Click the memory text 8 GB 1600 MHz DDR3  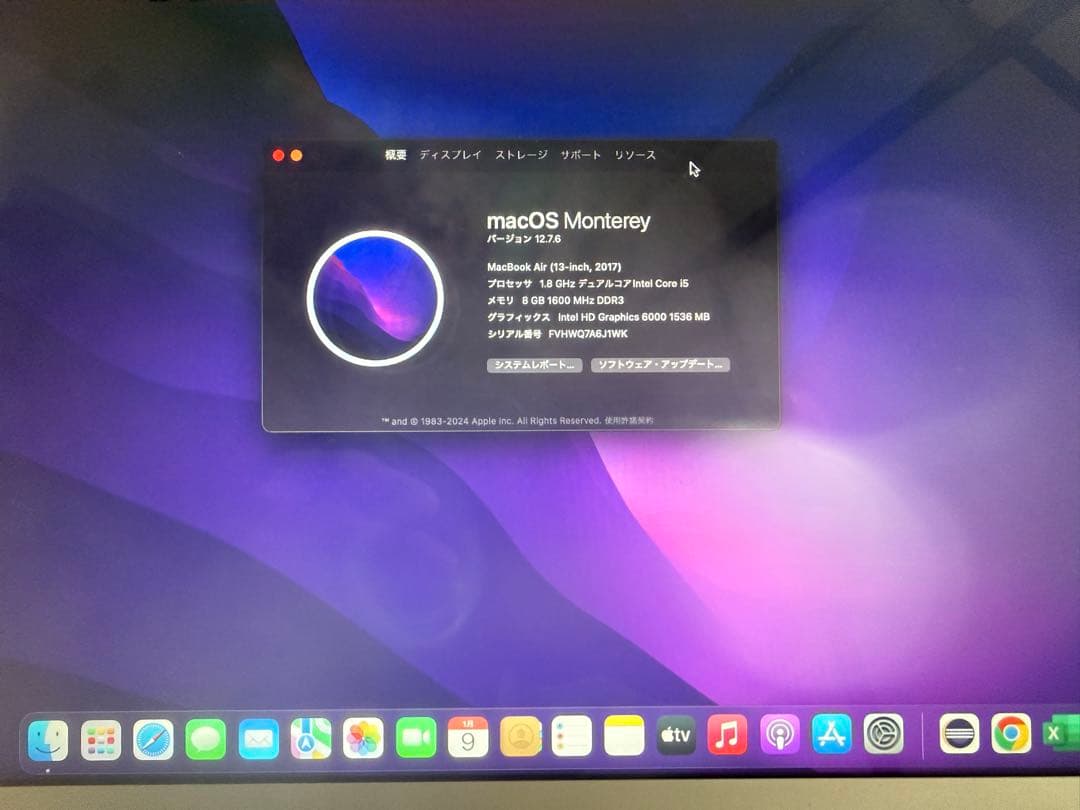pyautogui.click(x=573, y=300)
